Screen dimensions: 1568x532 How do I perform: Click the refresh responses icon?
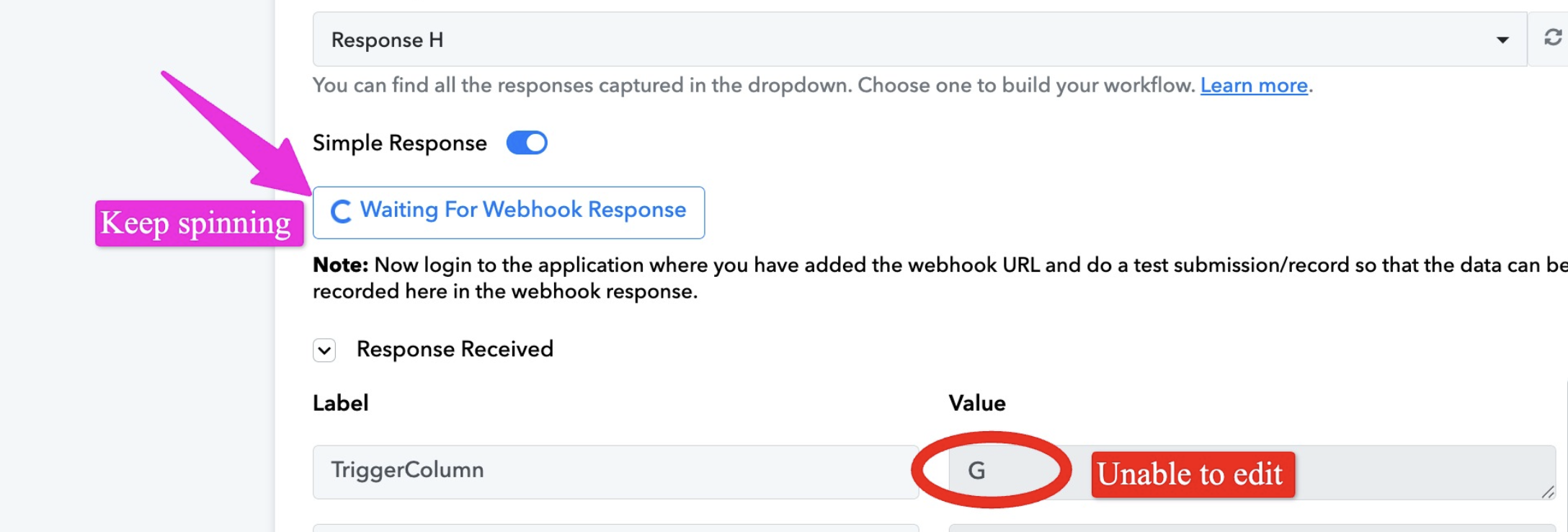[1552, 37]
